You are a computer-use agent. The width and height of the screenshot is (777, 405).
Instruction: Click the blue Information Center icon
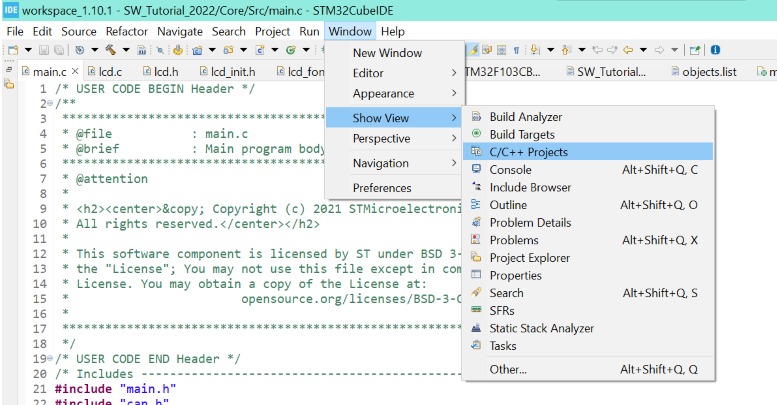(x=716, y=50)
